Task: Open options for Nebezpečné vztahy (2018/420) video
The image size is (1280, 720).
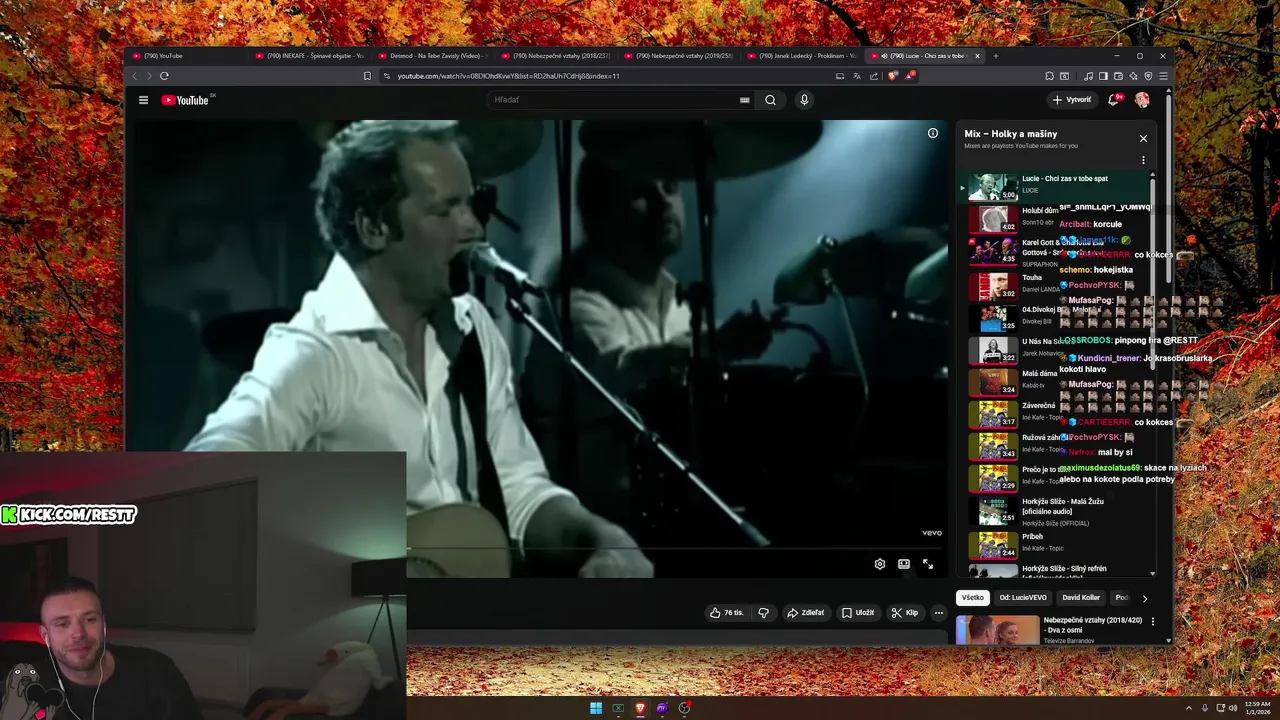Action: tap(1153, 621)
